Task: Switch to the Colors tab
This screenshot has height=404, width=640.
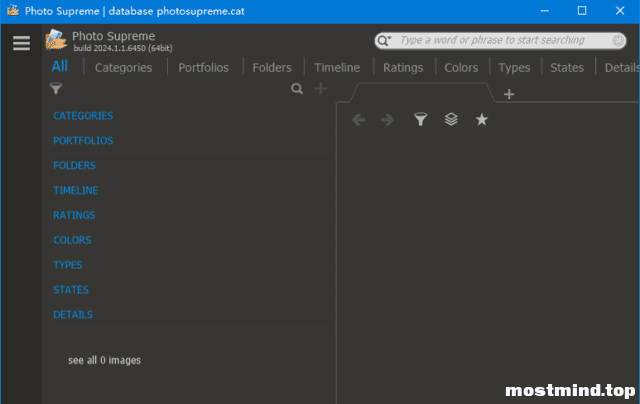Action: click(x=461, y=67)
